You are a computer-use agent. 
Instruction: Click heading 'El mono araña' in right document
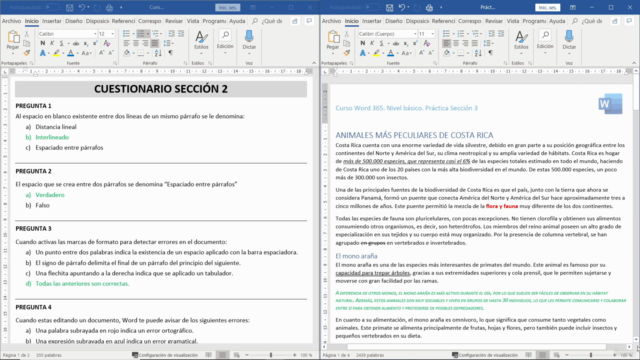pyautogui.click(x=356, y=256)
